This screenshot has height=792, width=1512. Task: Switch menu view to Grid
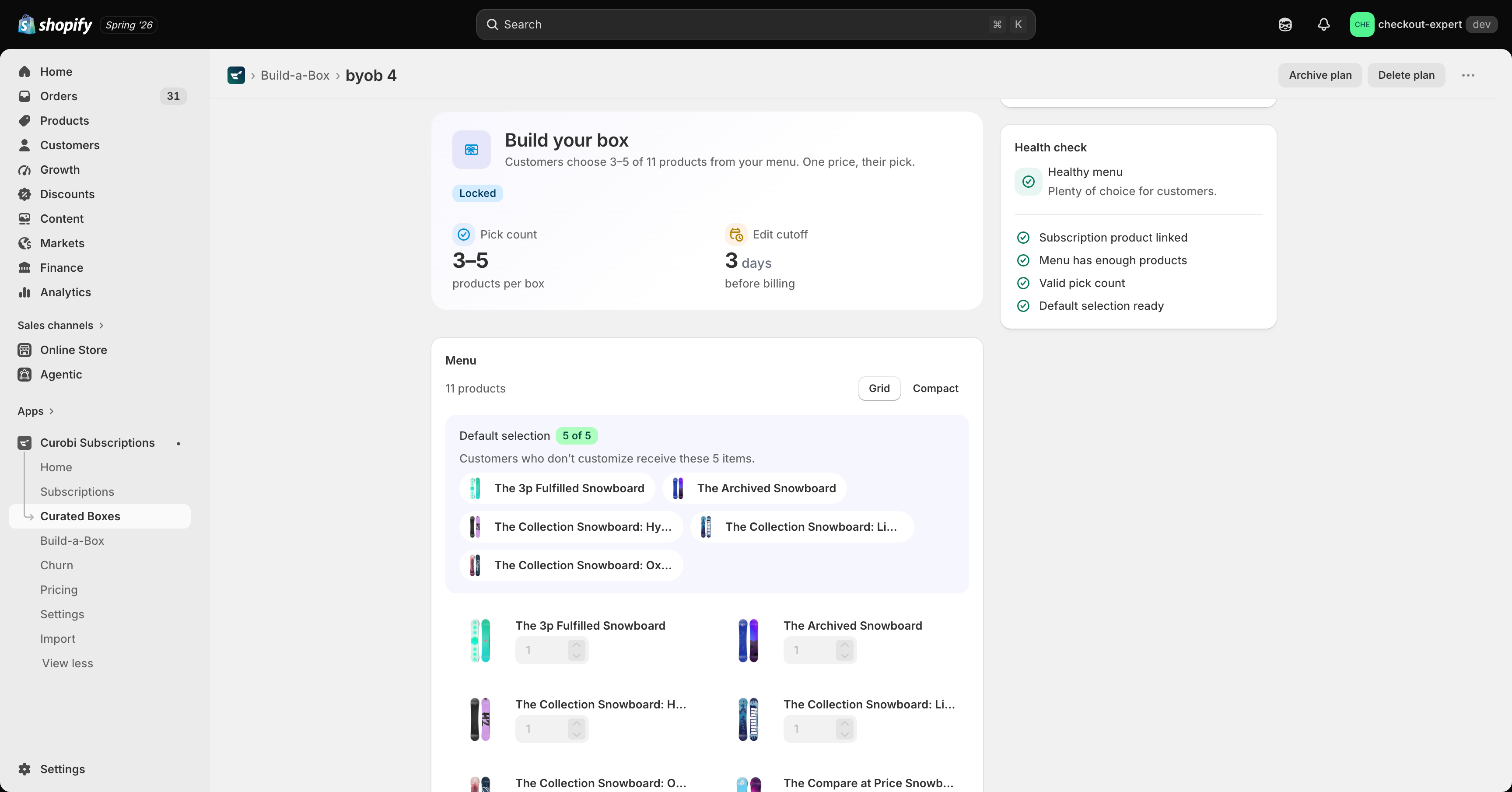879,389
